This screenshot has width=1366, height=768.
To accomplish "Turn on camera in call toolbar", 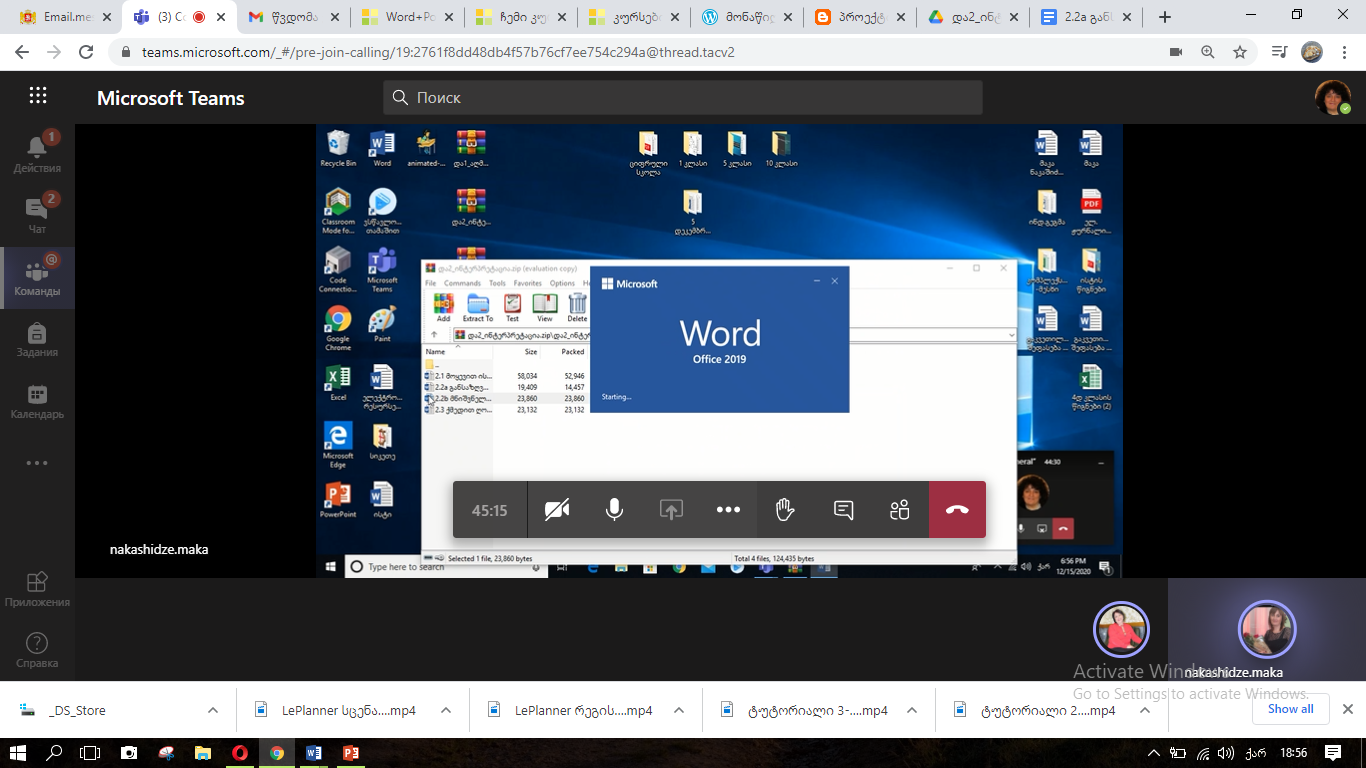I will pos(557,510).
